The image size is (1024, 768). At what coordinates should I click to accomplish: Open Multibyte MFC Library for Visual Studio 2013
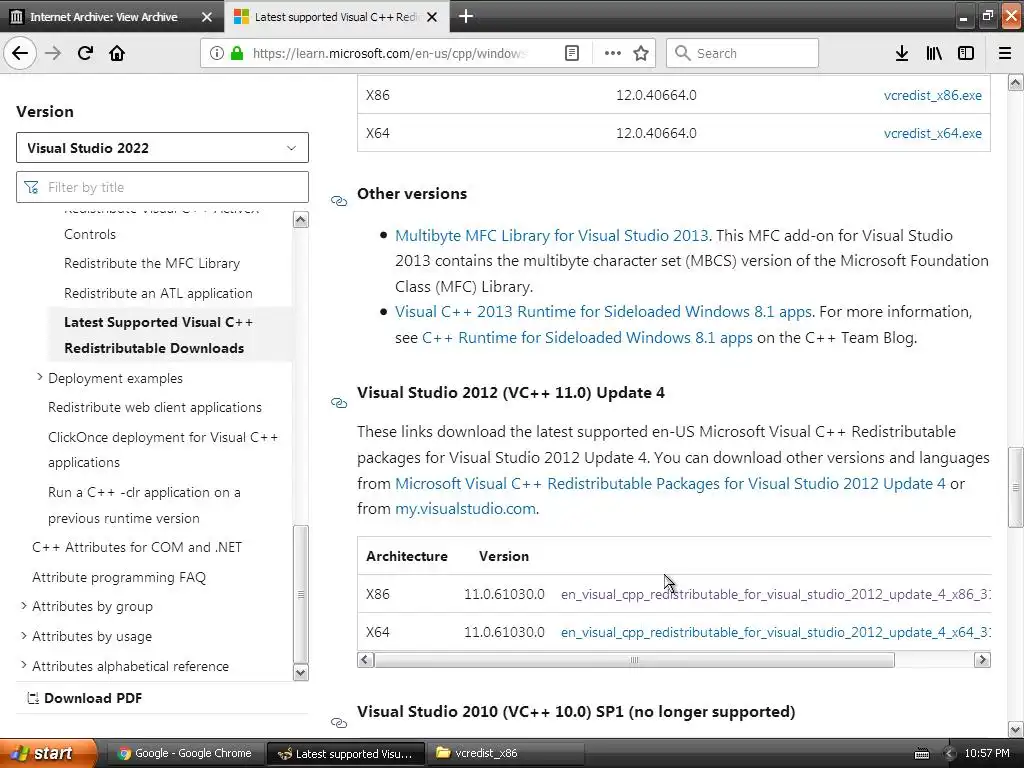551,236
